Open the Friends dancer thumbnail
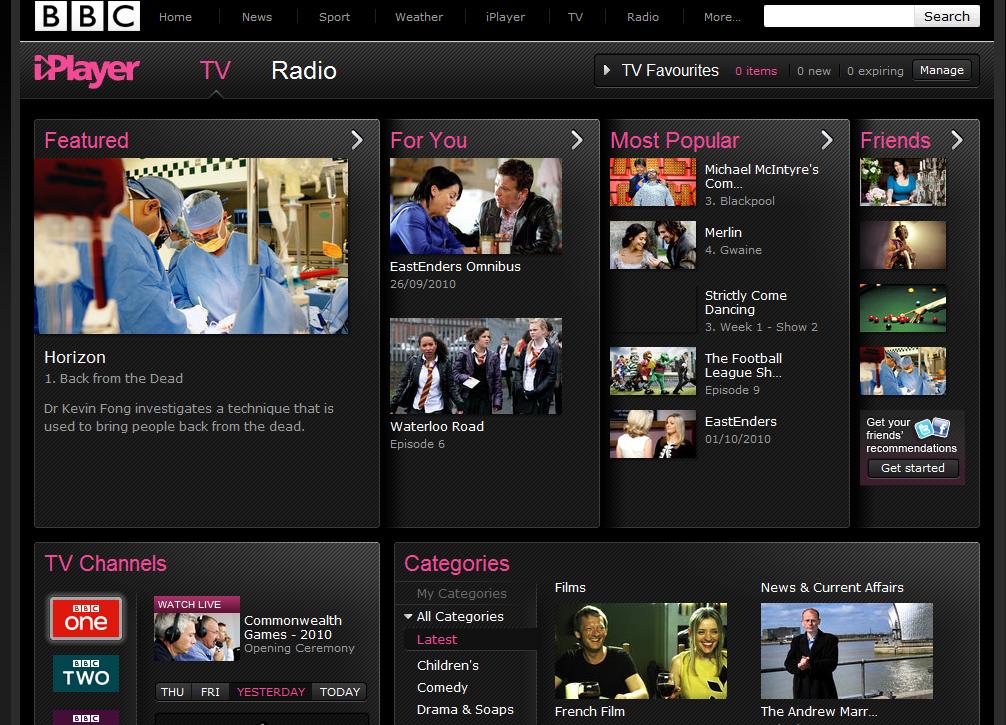This screenshot has height=725, width=1006. click(x=903, y=245)
